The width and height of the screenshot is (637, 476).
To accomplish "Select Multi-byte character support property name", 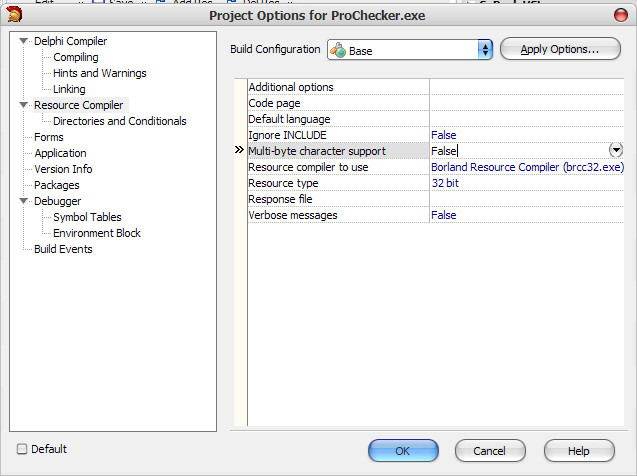I will click(x=317, y=151).
